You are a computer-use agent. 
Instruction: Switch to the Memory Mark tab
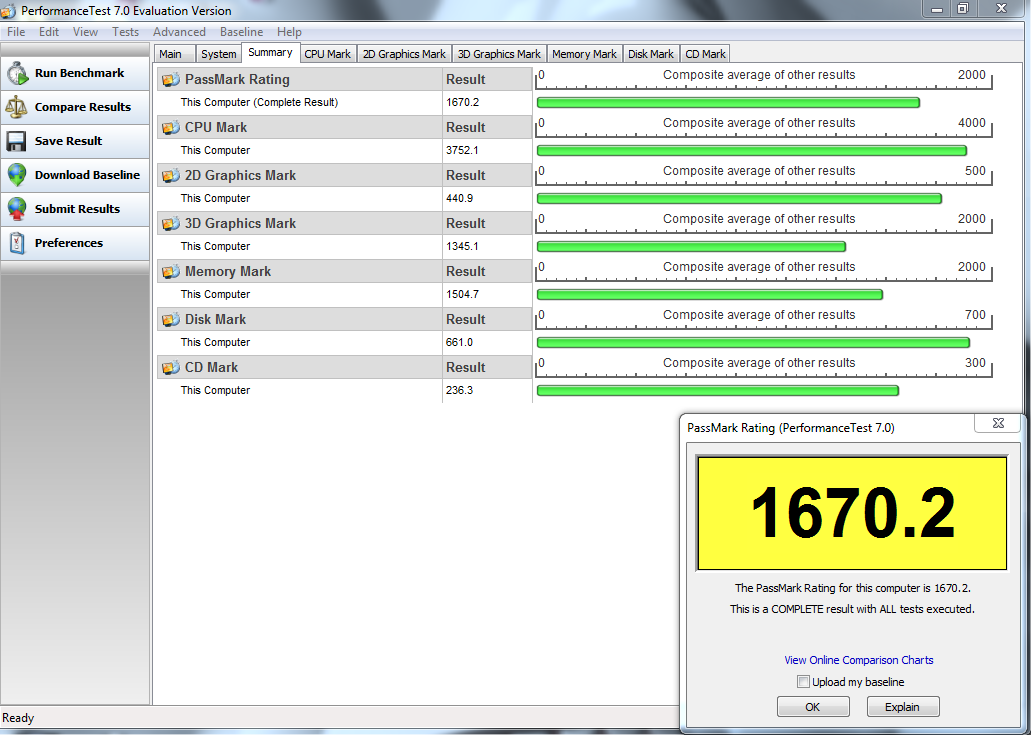[x=584, y=53]
